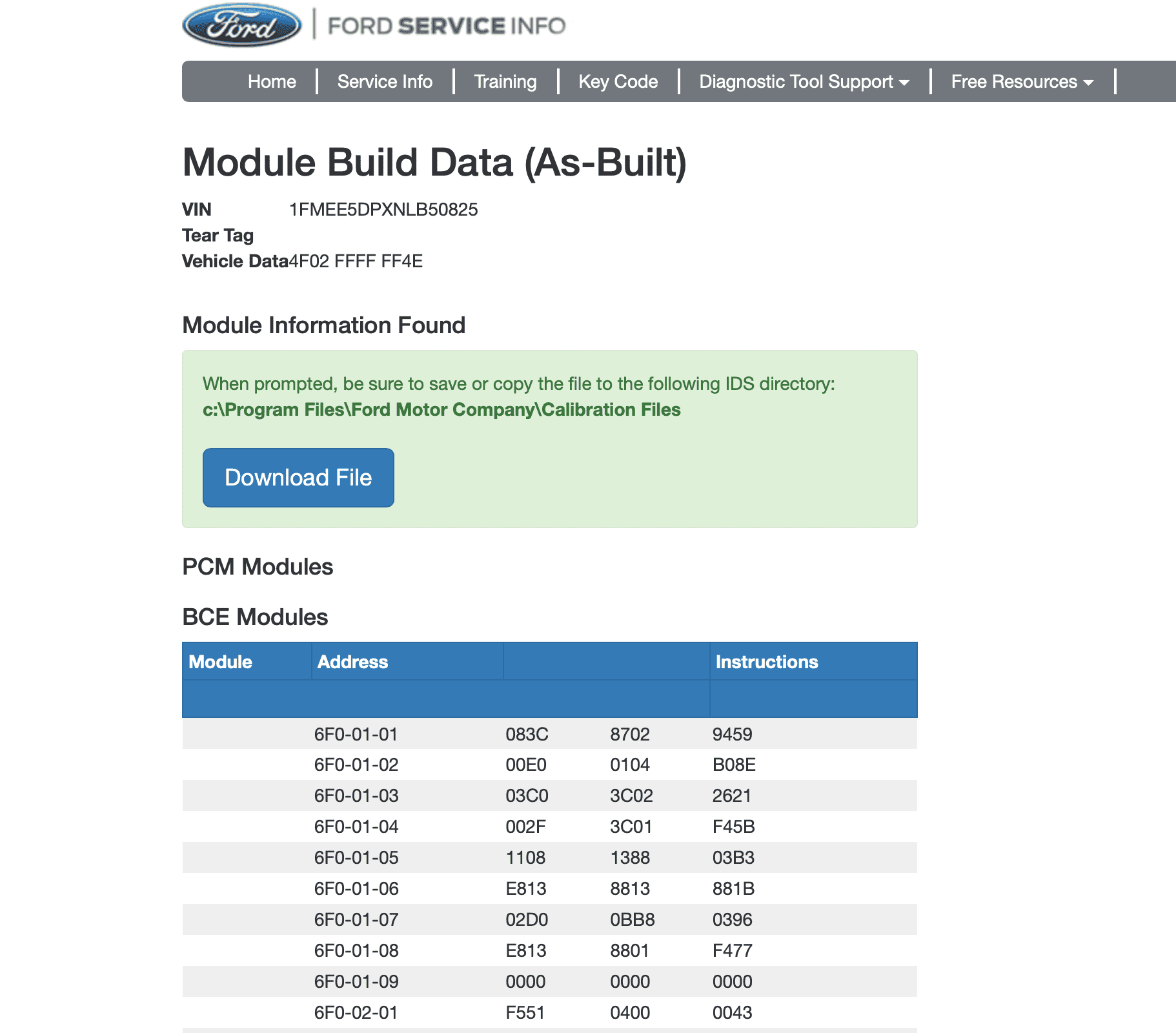Click the BCE Modules heading
This screenshot has height=1033, width=1176.
(x=255, y=617)
